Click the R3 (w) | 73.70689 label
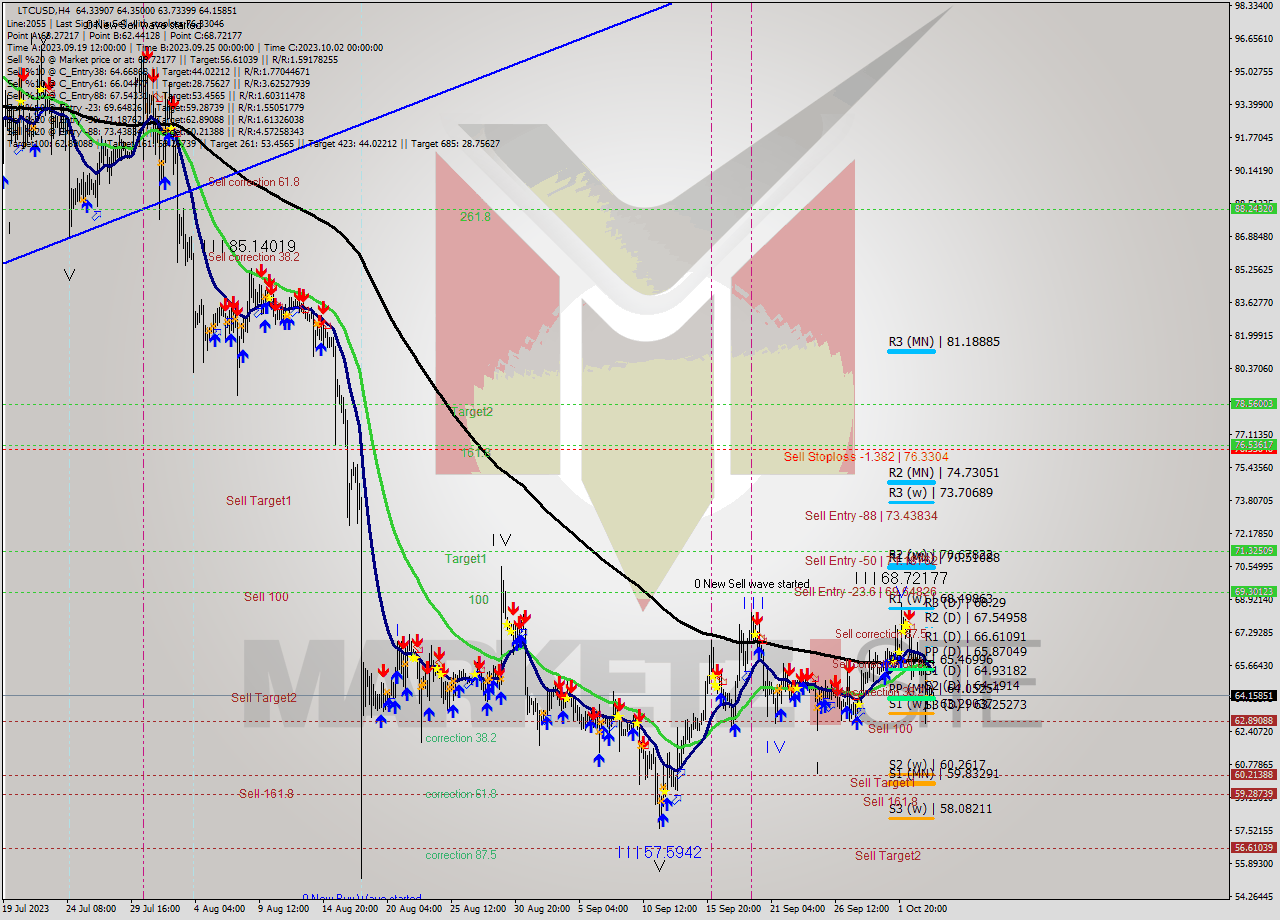1280x920 pixels. point(940,493)
